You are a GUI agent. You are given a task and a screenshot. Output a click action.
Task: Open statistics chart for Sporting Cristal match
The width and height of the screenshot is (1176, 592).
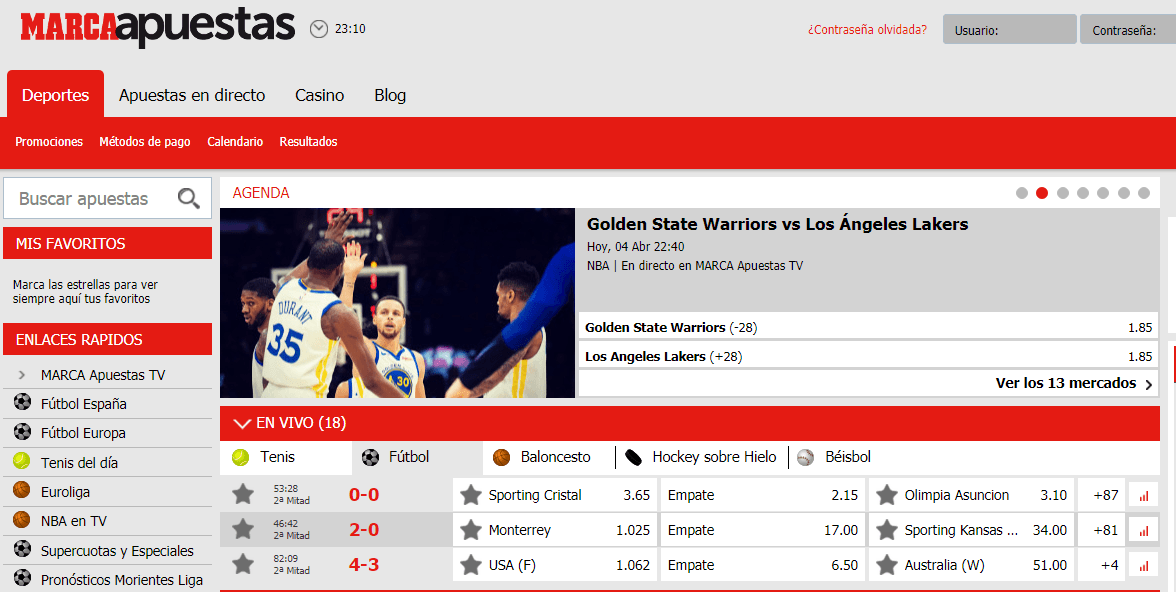1144,495
